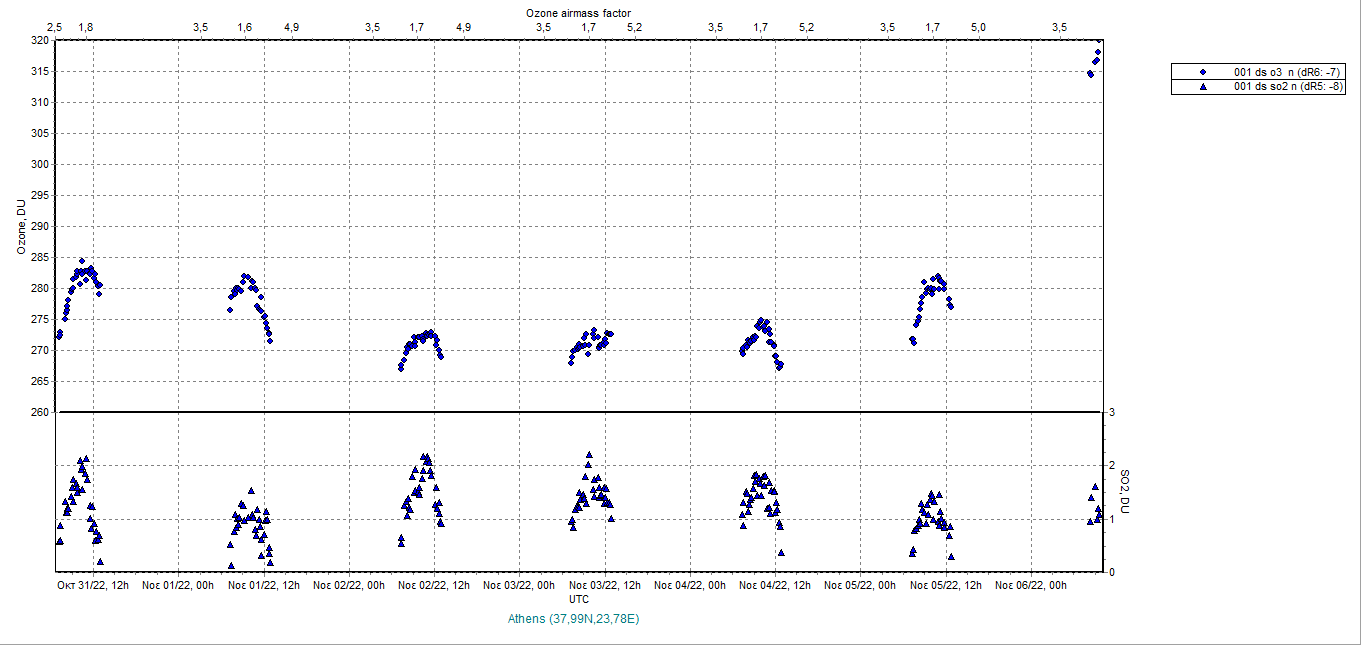Click the 'Νοε 03/22, 12h' time axis label
The height and width of the screenshot is (645, 1361).
(605, 584)
